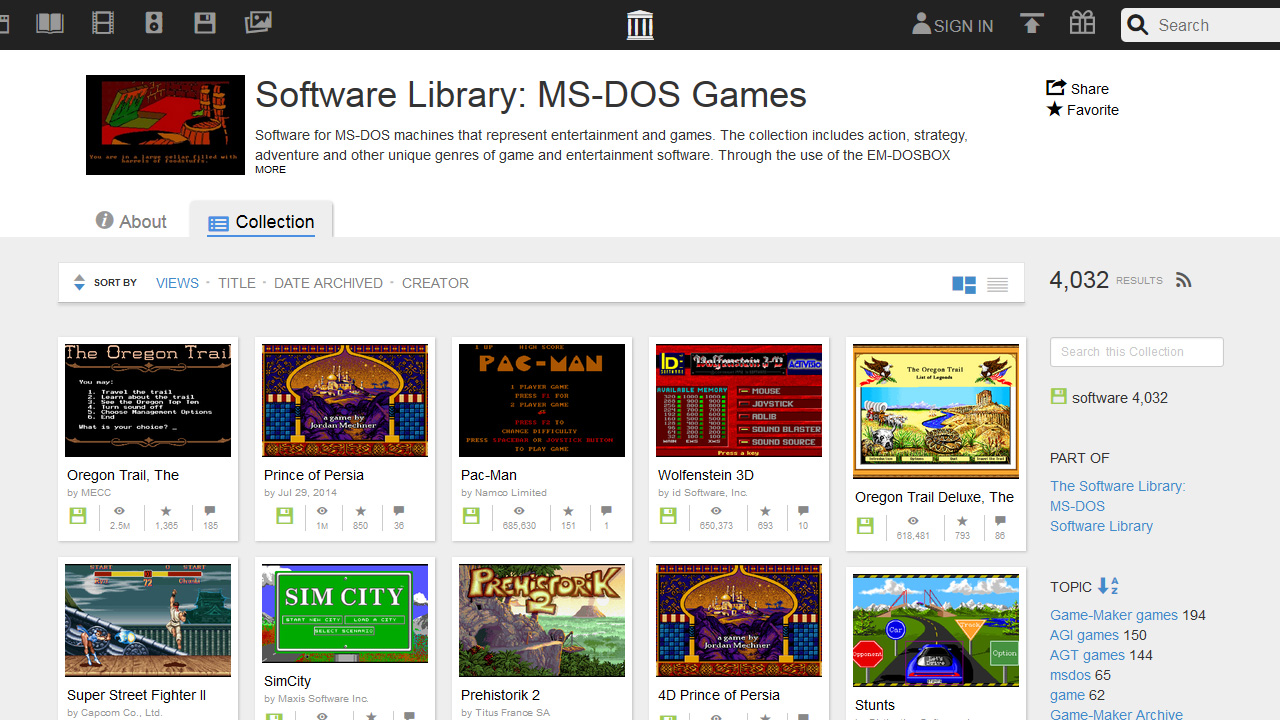
Task: Click the software 4,032 media type filter
Action: 1109,397
